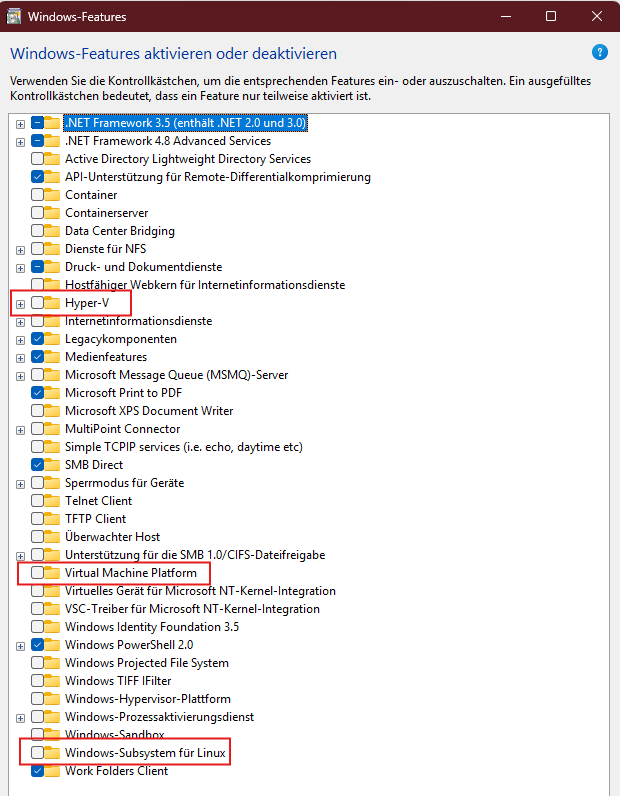The width and height of the screenshot is (620, 796).
Task: Uncheck SMB Direct feature
Action: 37,465
